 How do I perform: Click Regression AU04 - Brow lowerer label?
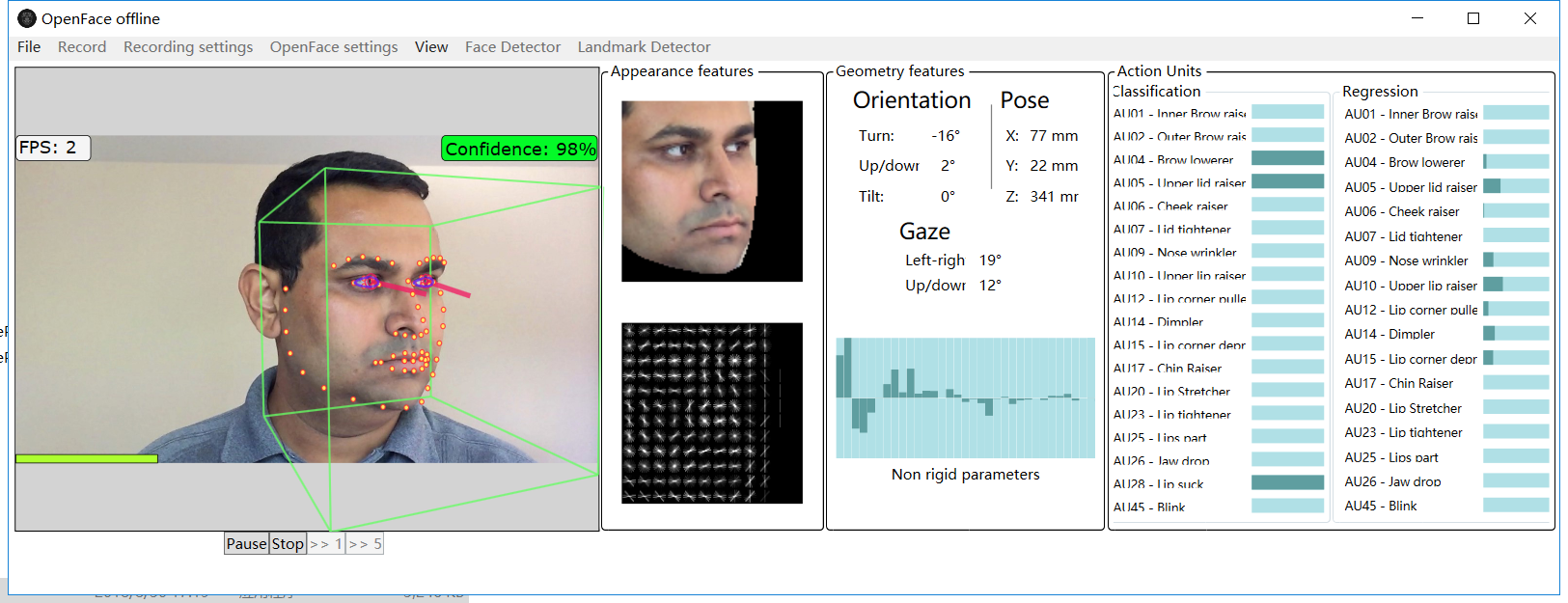point(1404,162)
